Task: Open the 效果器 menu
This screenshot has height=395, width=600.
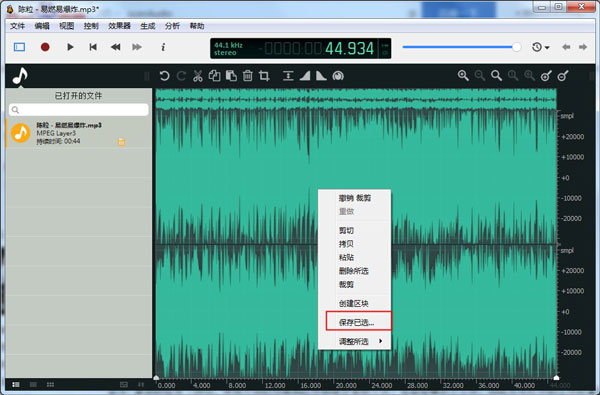Action: point(119,26)
